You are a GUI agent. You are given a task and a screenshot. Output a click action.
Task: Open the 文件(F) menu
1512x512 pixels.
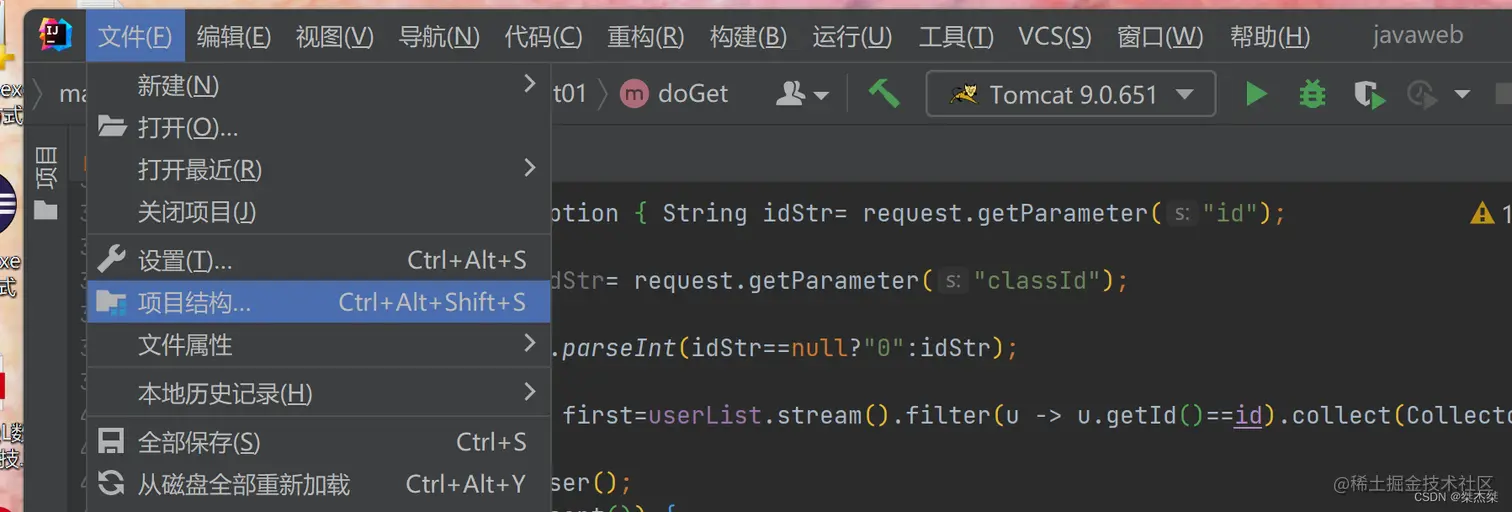coord(135,37)
